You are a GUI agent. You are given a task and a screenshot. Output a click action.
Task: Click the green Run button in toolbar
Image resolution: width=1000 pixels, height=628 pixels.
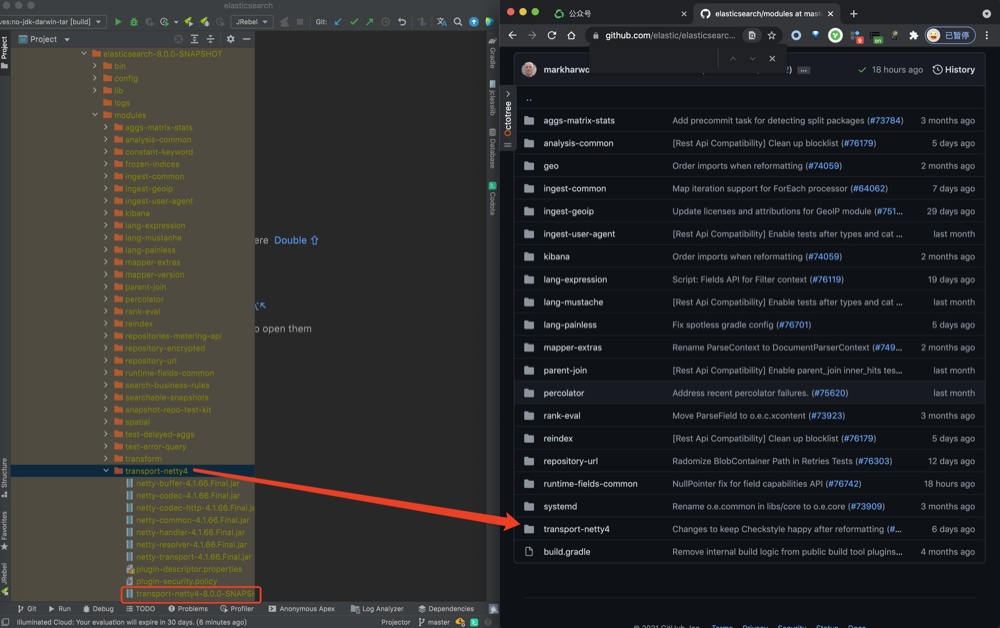point(118,21)
